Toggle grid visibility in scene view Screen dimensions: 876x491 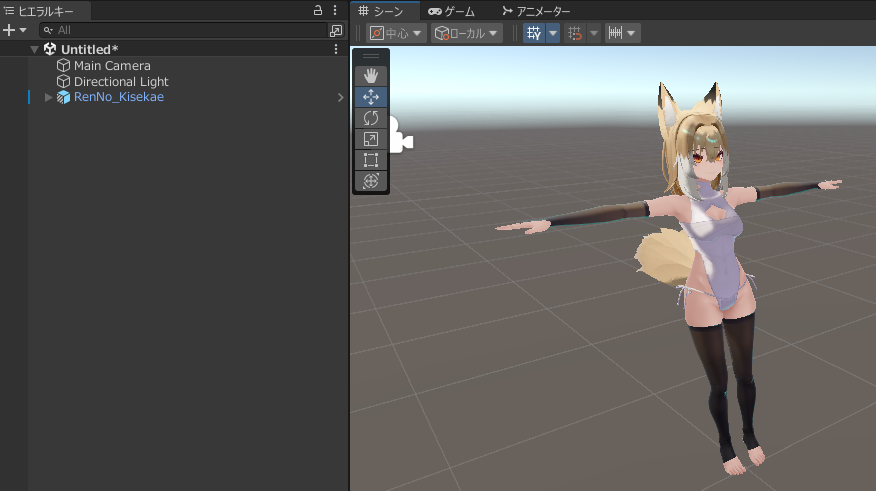tap(533, 33)
